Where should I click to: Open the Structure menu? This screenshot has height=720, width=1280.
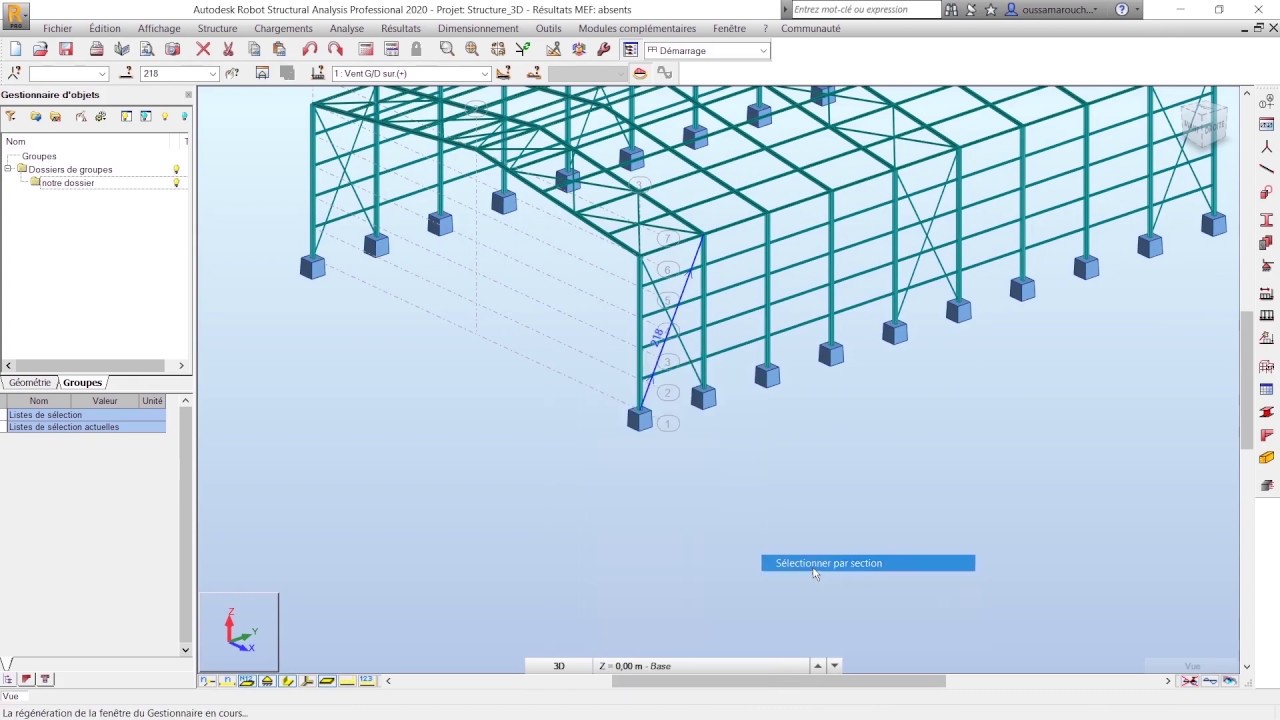[217, 29]
